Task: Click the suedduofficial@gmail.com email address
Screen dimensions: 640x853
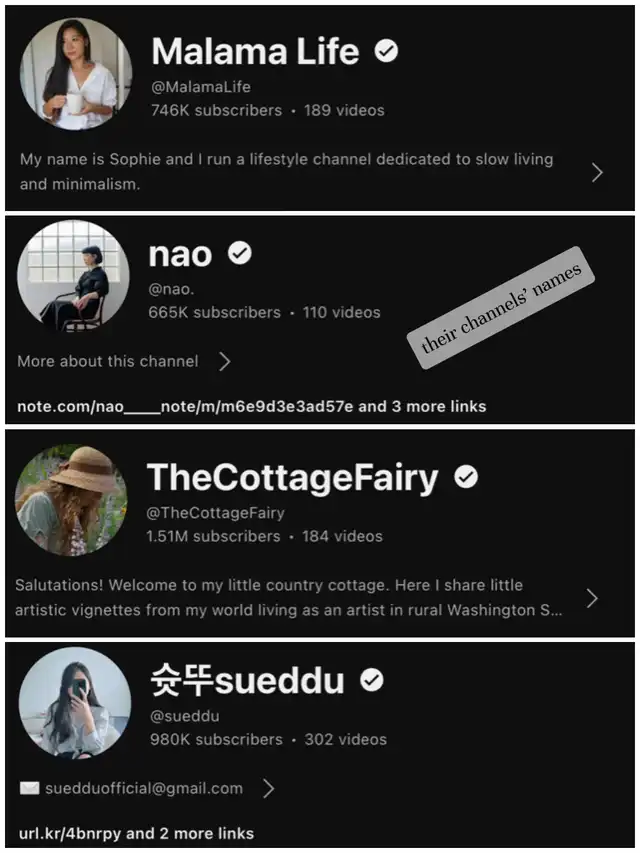Action: click(144, 788)
